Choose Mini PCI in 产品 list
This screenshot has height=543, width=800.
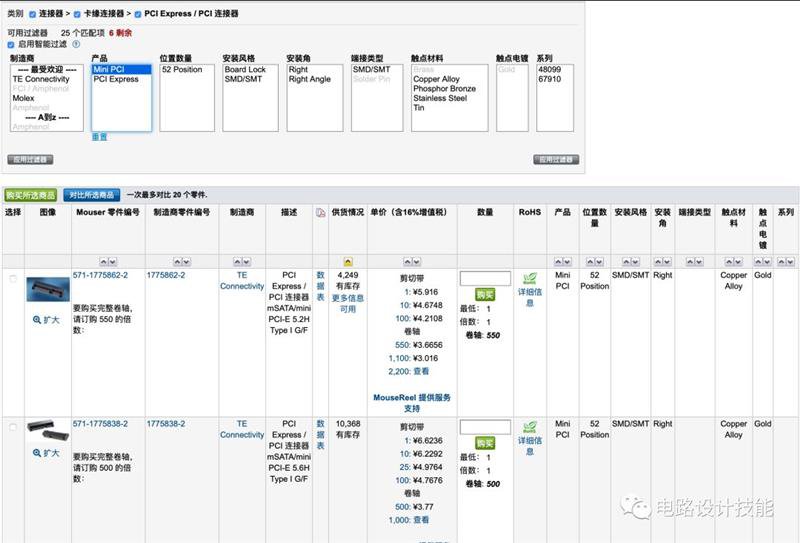pos(121,69)
